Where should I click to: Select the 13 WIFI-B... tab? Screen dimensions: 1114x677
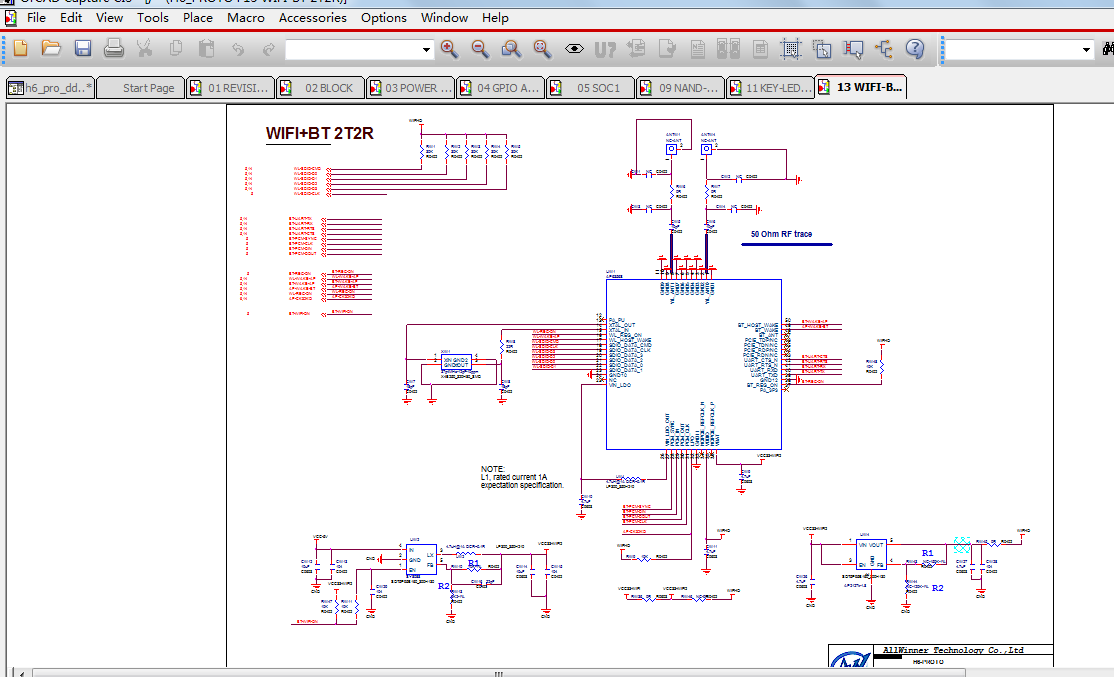[860, 87]
